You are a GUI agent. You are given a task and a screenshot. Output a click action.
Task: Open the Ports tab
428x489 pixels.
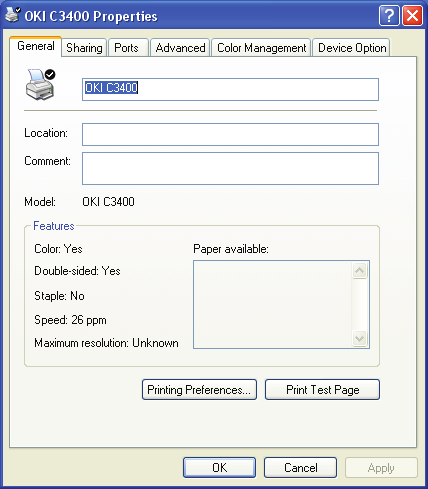(127, 48)
